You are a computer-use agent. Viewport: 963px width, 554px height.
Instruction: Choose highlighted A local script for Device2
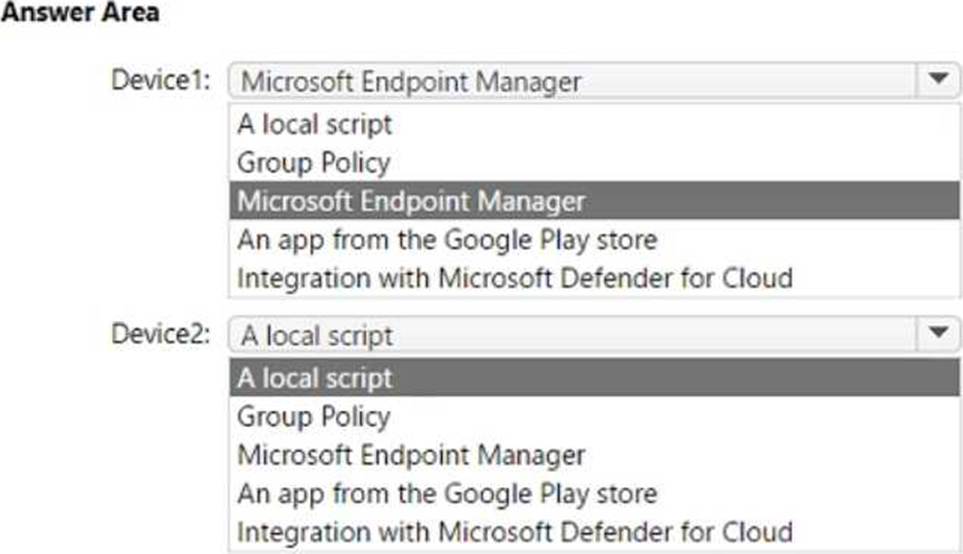pos(595,378)
